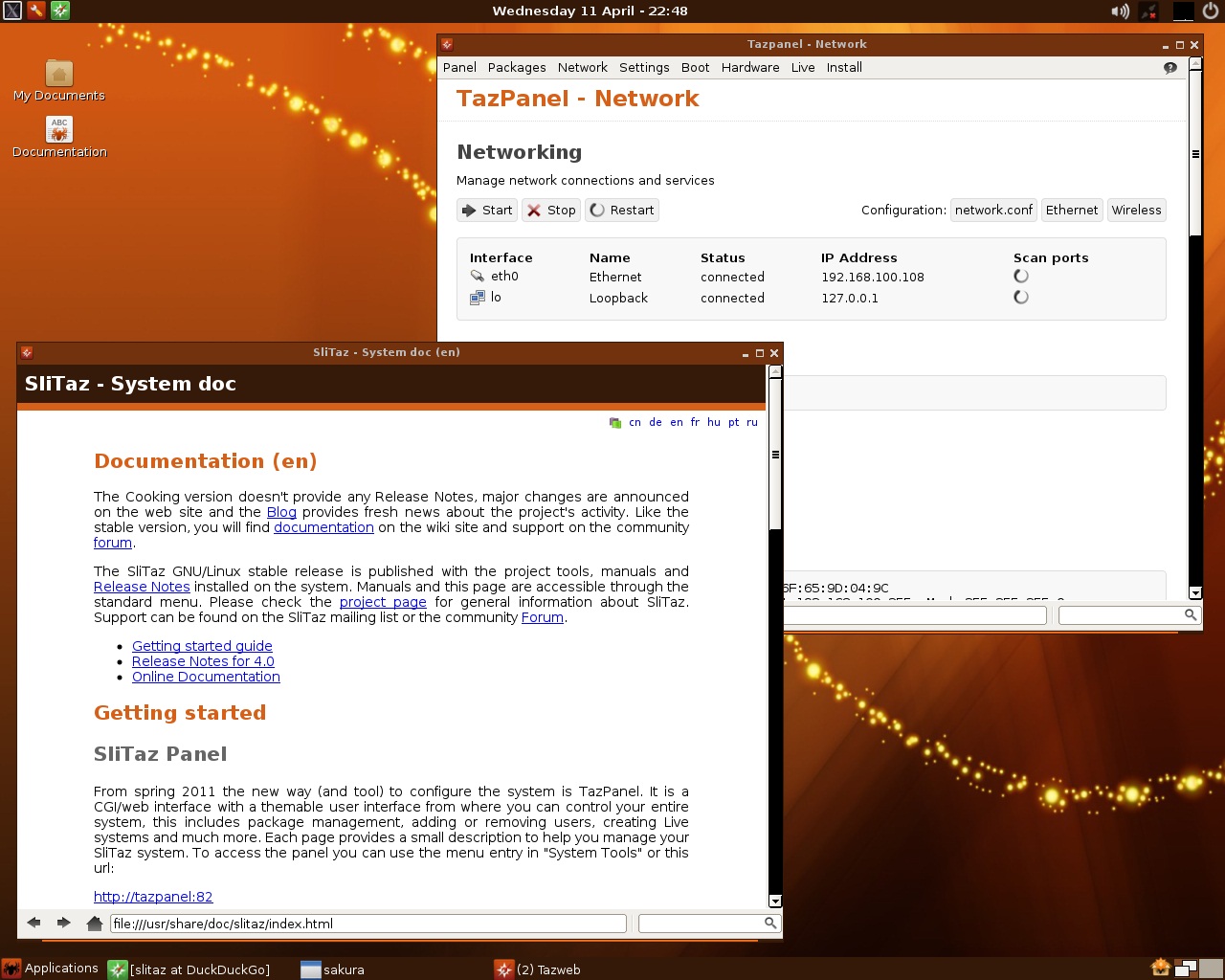Click the orange tray icon in bottom panel
Viewport: 1225px width, 980px height.
pos(1161,968)
